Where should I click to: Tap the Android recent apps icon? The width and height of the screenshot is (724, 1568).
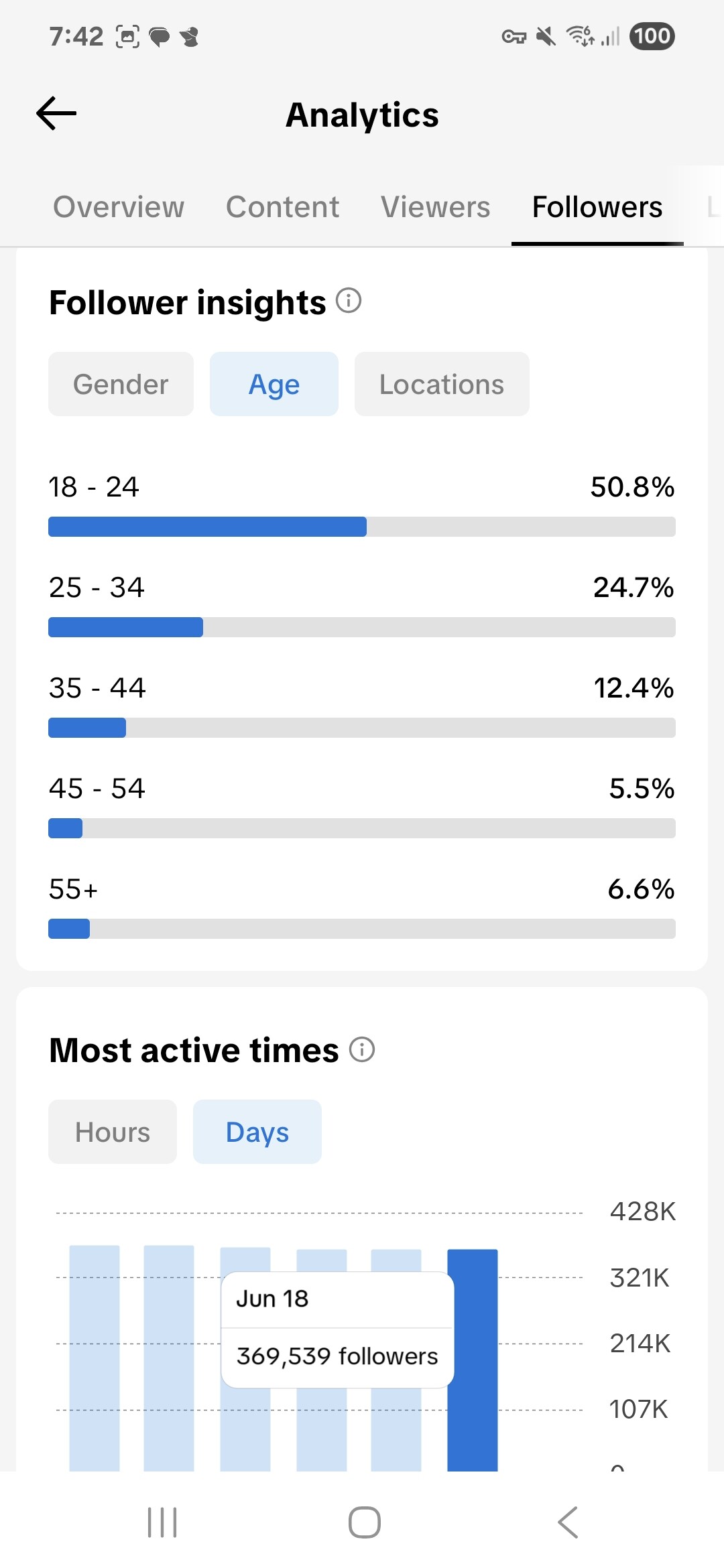tap(162, 1522)
